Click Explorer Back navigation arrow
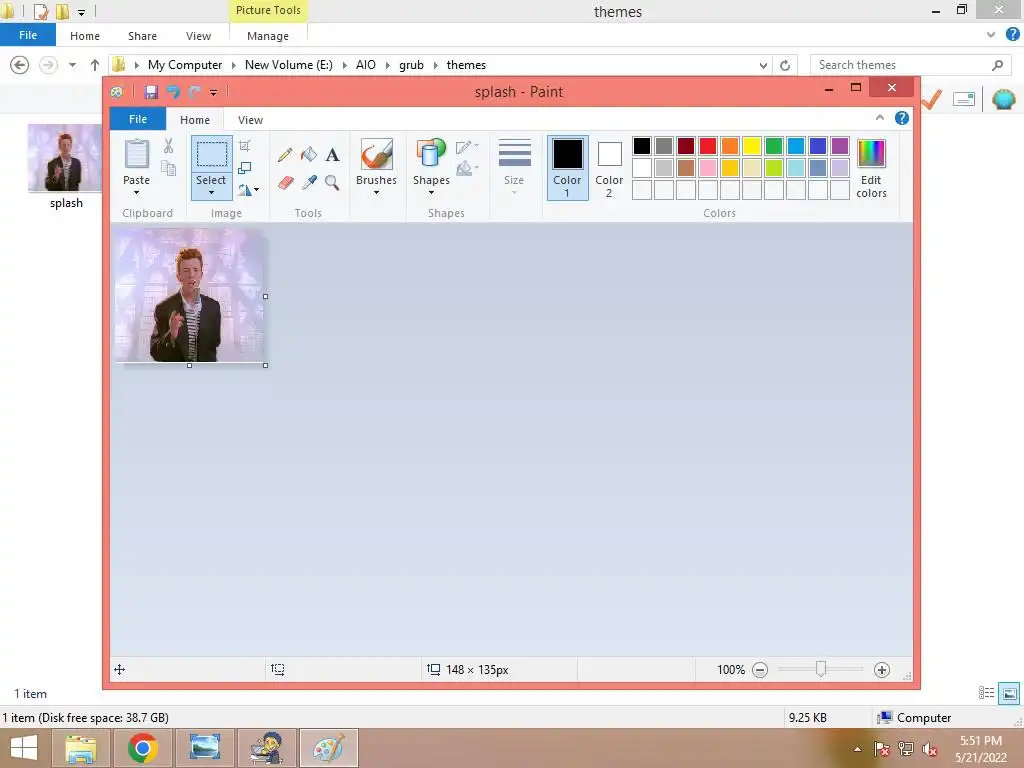Screen dimensions: 1024x768 [x=20, y=65]
